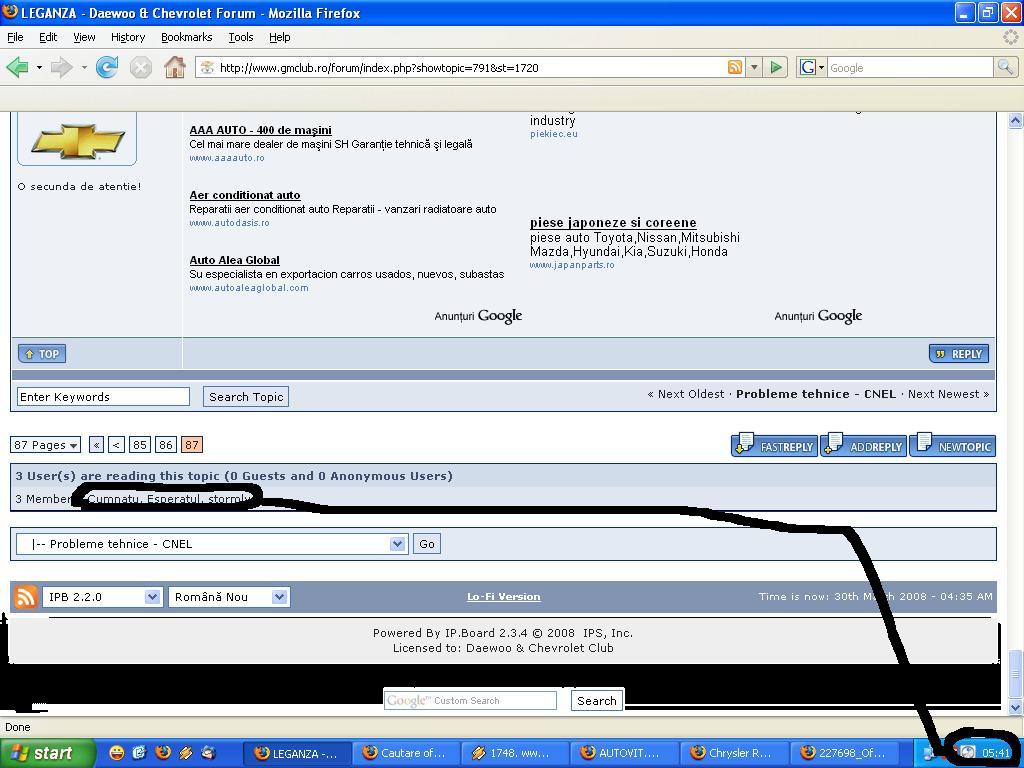Viewport: 1024px width, 768px height.
Task: Click the TOP button
Action: click(42, 354)
